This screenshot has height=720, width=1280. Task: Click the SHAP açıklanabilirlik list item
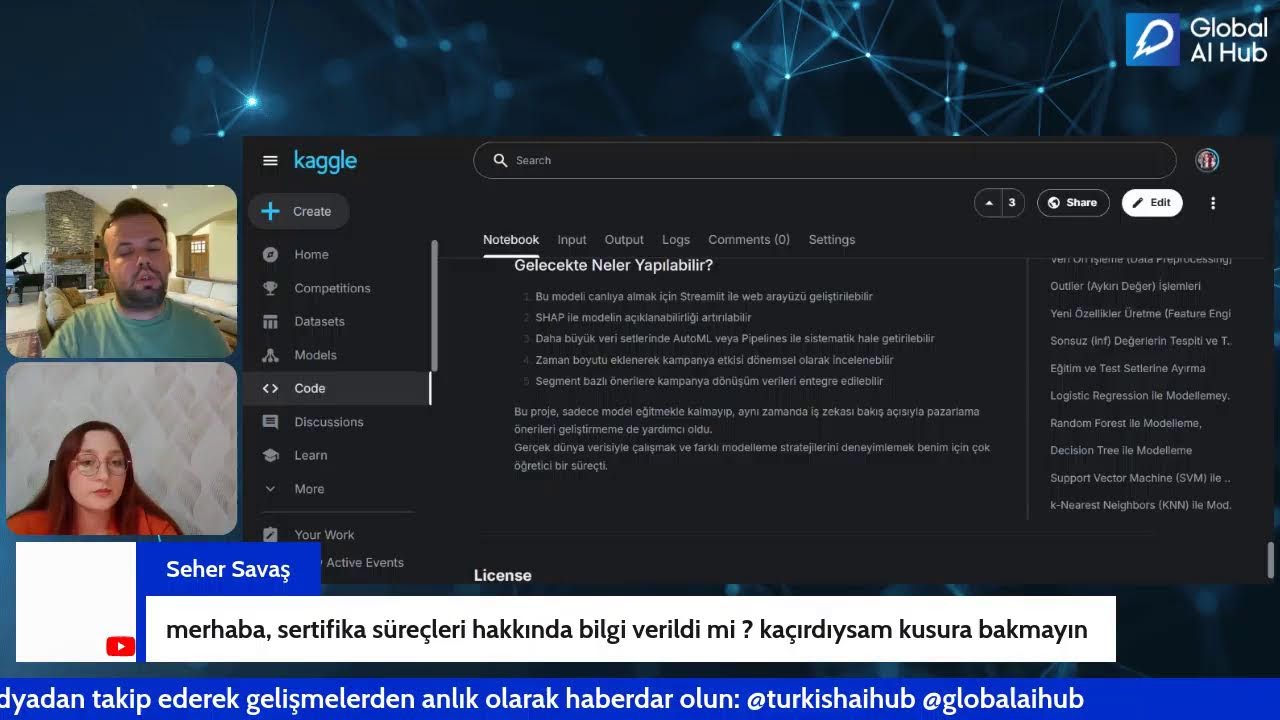coord(643,318)
